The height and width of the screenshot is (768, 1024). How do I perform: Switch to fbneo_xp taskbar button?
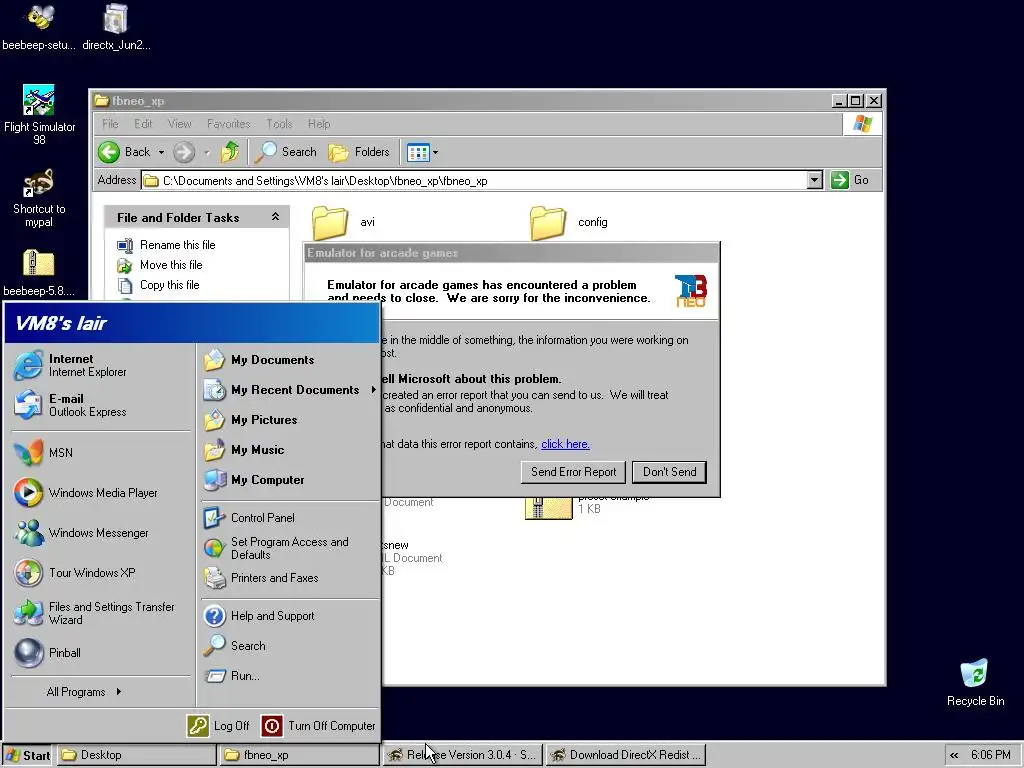pyautogui.click(x=299, y=755)
